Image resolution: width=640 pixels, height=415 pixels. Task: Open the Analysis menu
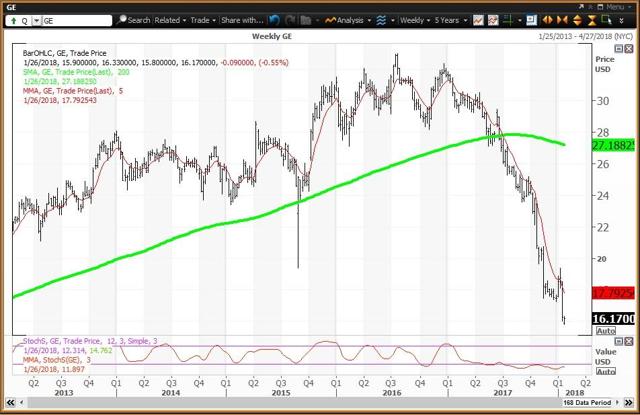[348, 20]
